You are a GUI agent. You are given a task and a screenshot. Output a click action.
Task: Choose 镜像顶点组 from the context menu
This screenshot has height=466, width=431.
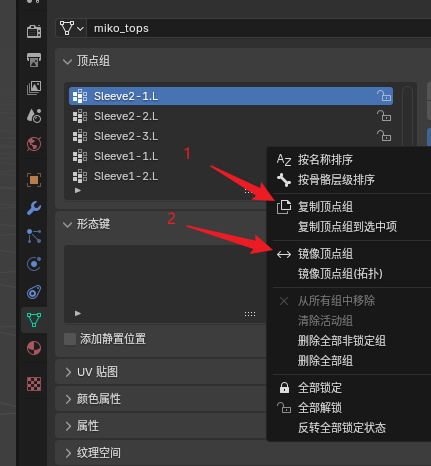click(x=352, y=254)
